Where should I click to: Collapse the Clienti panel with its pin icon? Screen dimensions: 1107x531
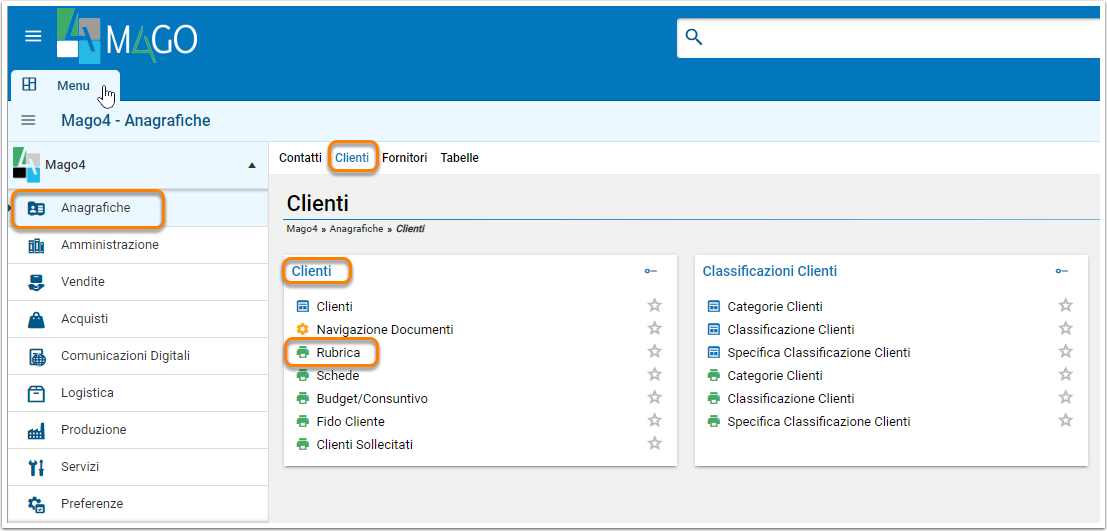[650, 271]
